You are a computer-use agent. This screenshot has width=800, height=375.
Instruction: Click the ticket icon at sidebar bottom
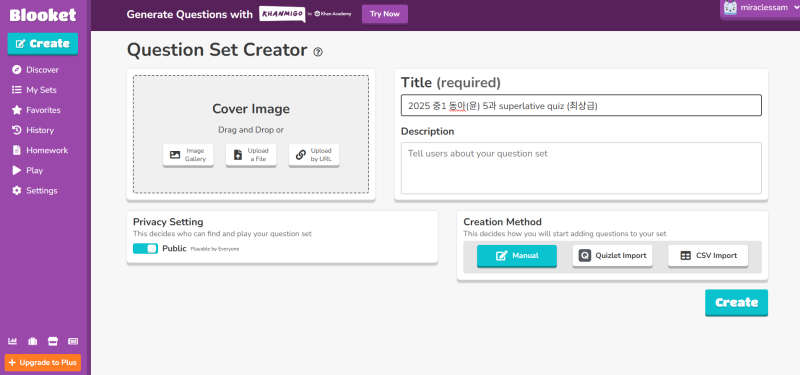click(x=73, y=341)
